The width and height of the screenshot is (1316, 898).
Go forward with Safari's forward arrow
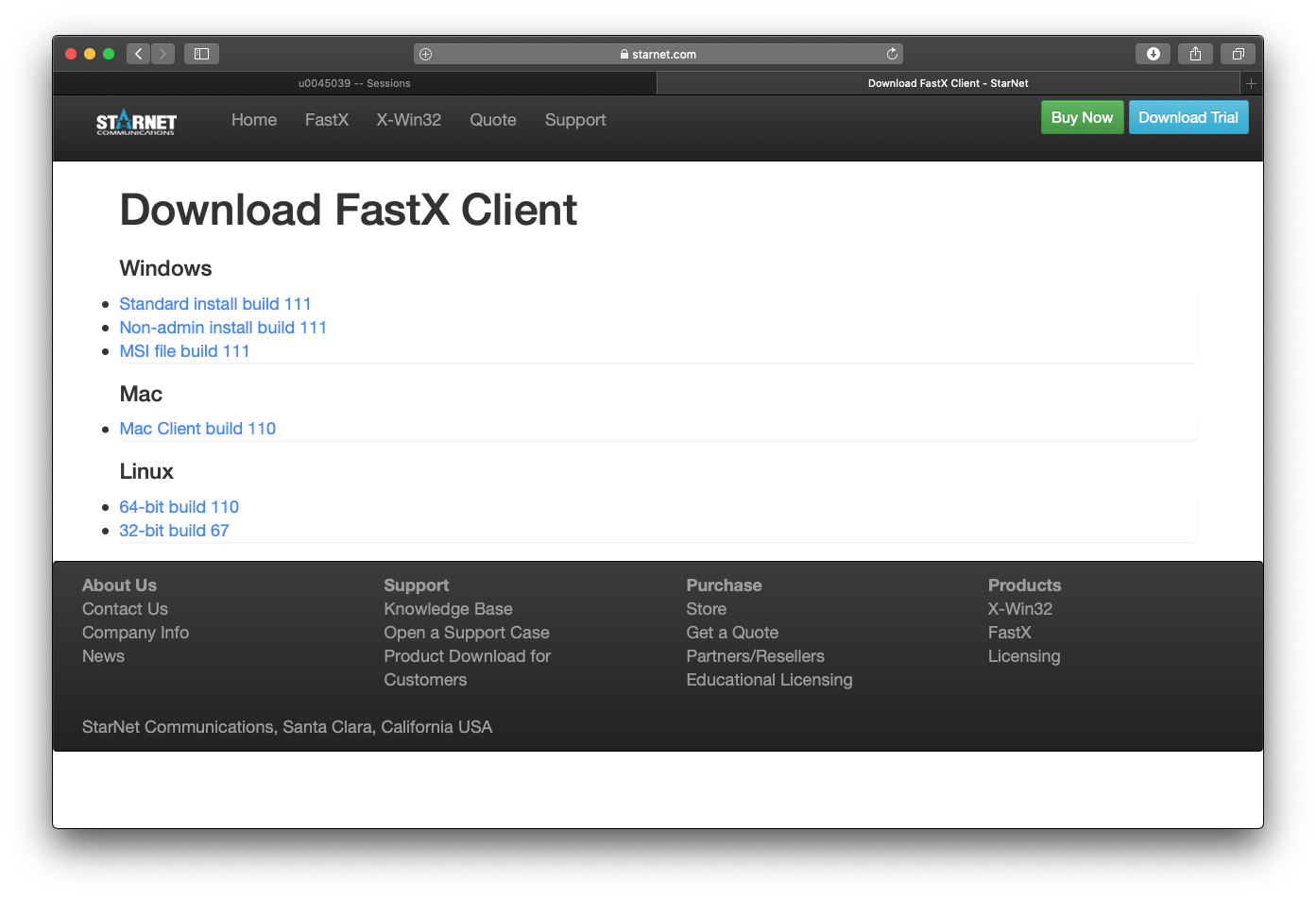click(x=163, y=54)
